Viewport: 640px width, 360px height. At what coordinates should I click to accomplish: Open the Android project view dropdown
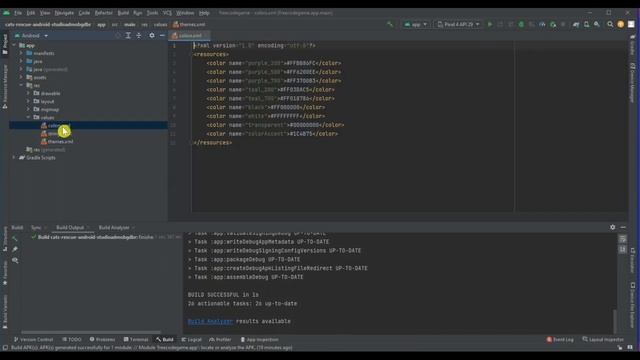tap(31, 36)
